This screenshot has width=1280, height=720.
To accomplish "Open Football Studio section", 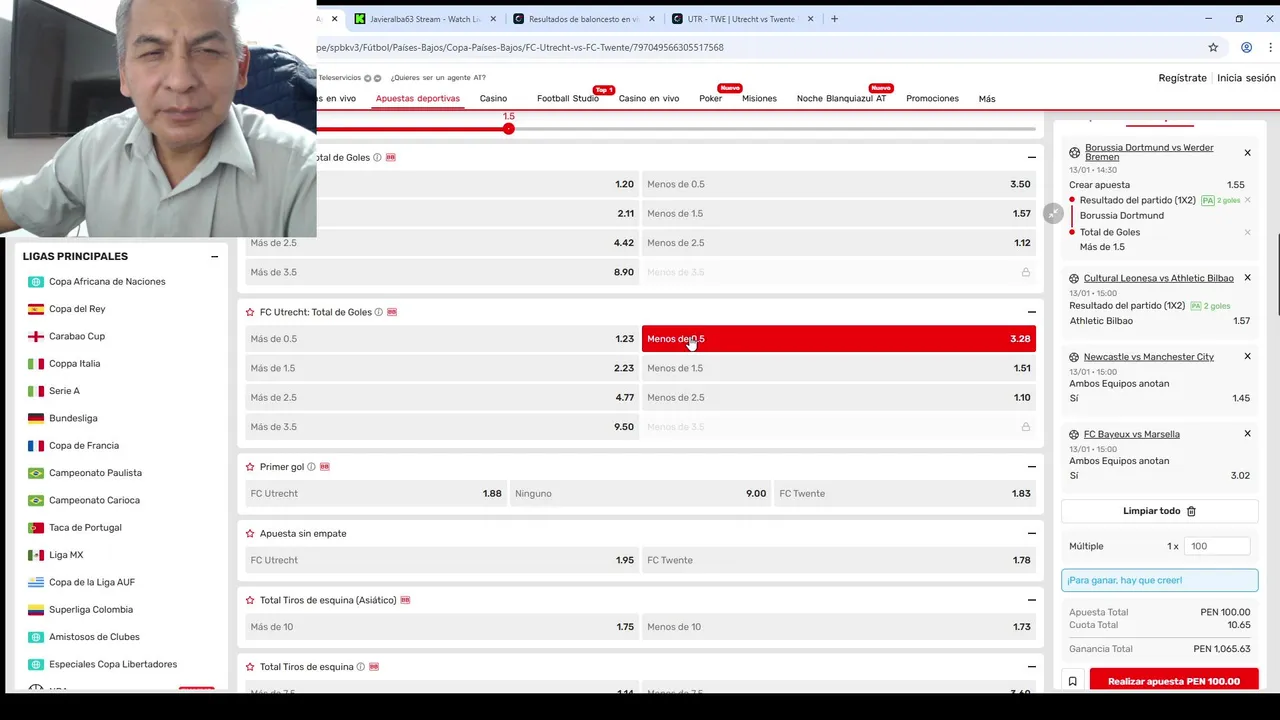I will coord(568,99).
